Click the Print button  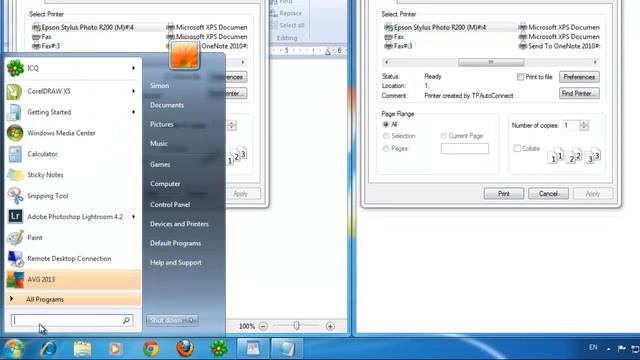[504, 194]
